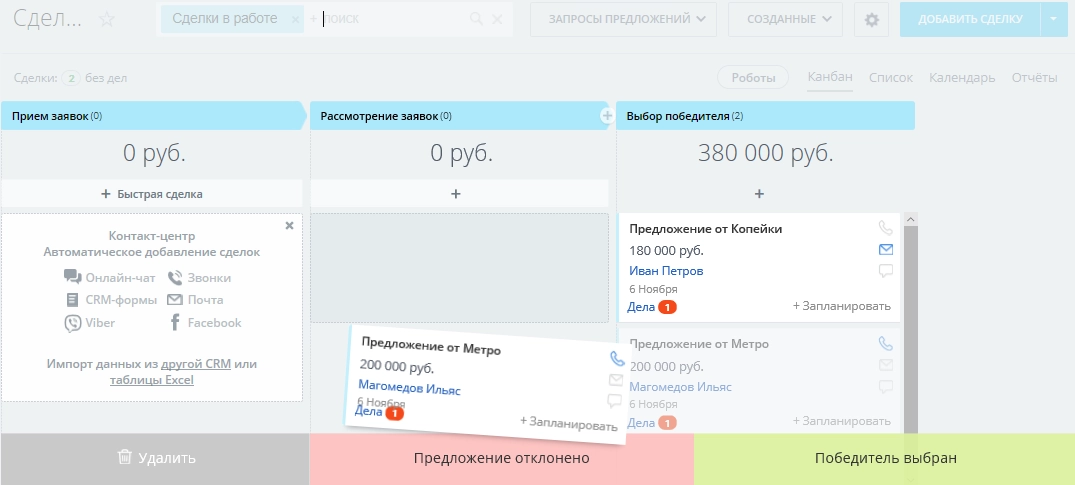The width and height of the screenshot is (1075, 485).
Task: Click the deals counter badge '2' без дел
Action: pyautogui.click(x=71, y=78)
